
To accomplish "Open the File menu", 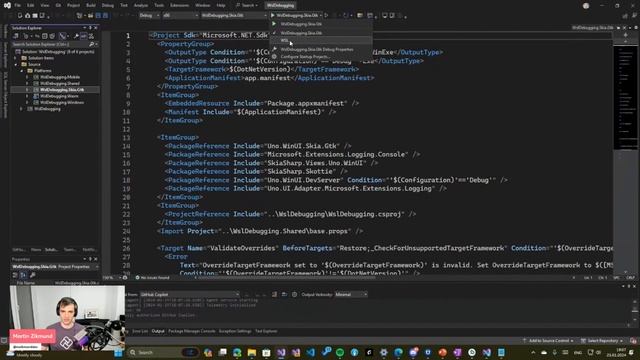I will pyautogui.click(x=18, y=5).
